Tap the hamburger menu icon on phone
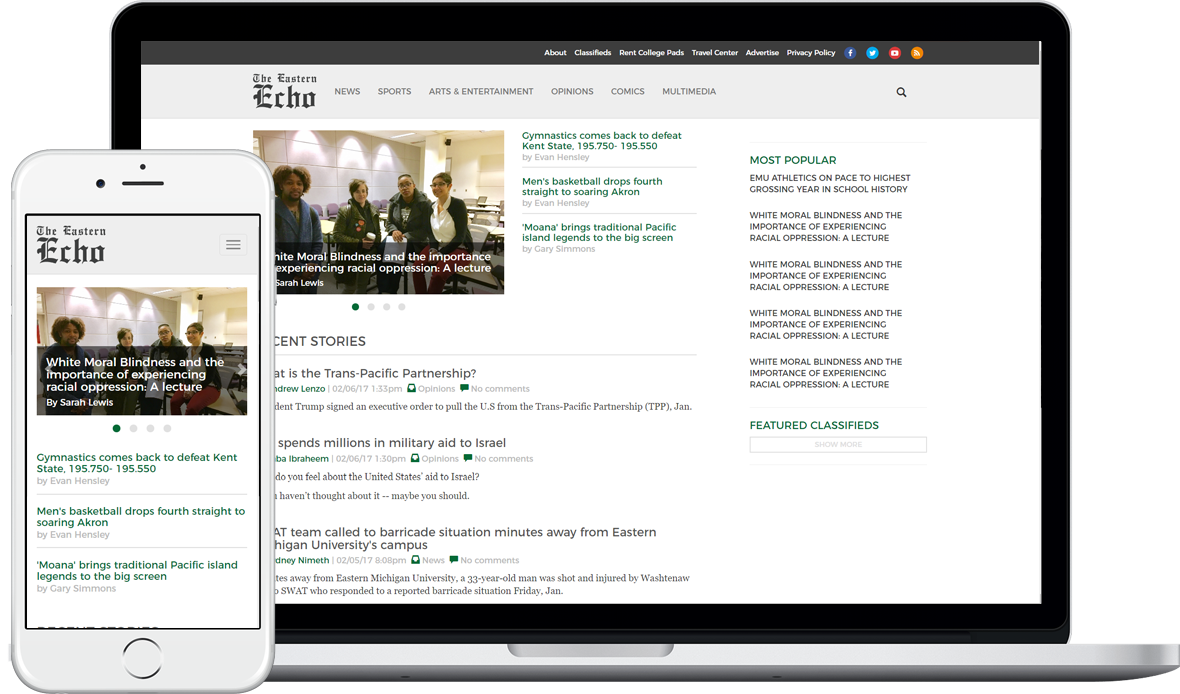 click(233, 245)
